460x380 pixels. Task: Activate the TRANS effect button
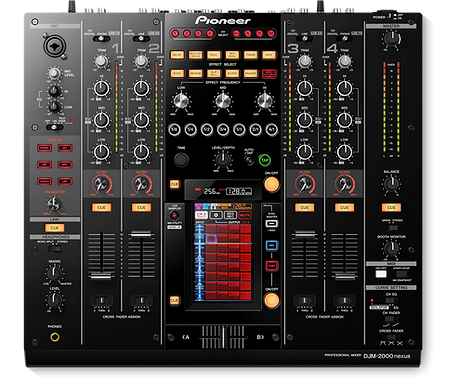pos(250,55)
